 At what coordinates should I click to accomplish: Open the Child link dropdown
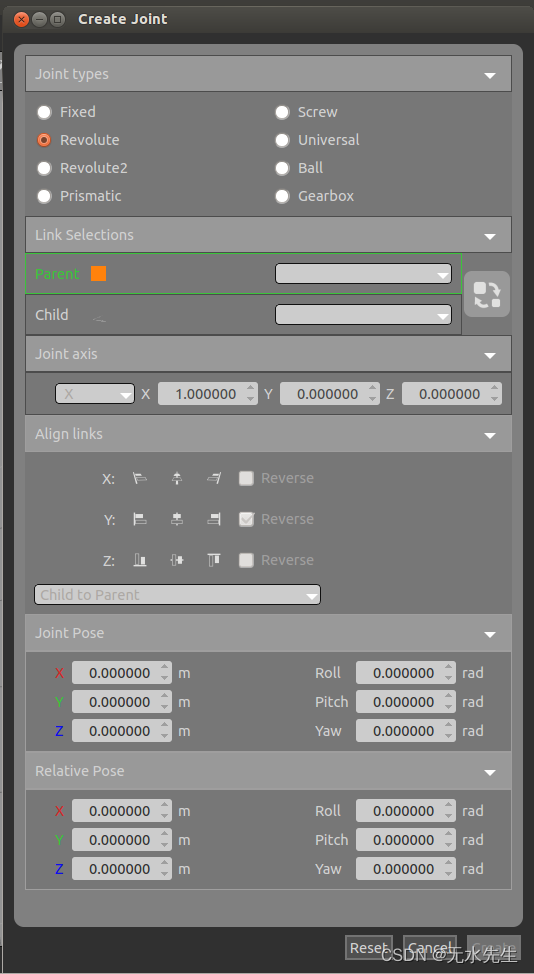(363, 314)
